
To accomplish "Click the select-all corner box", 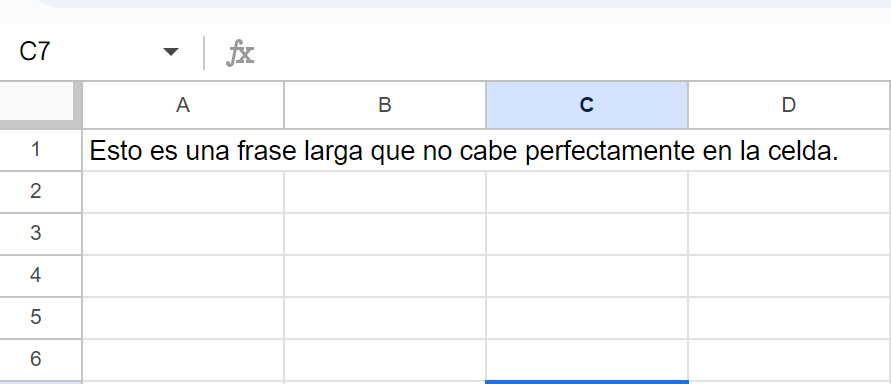I will 38,102.
